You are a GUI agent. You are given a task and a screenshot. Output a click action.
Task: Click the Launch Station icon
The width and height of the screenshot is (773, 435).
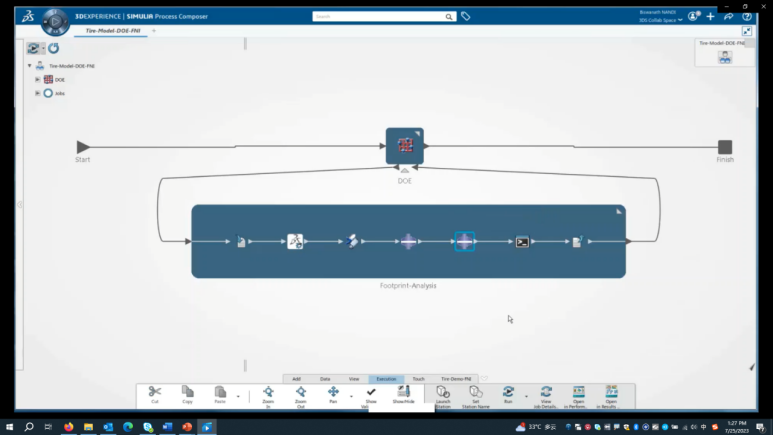(x=442, y=393)
